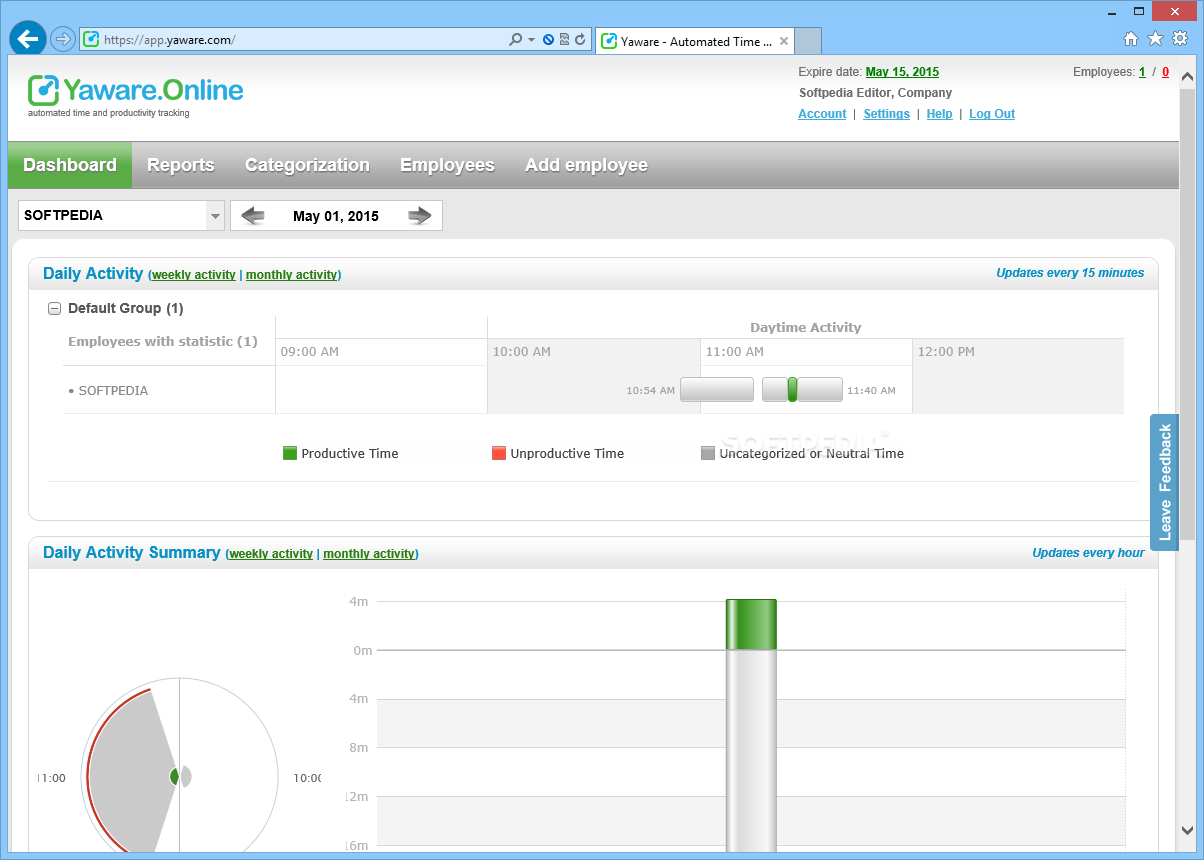Screen dimensions: 1204x860
Task: Open monthly activity in Daily Activity Summary
Action: 369,554
